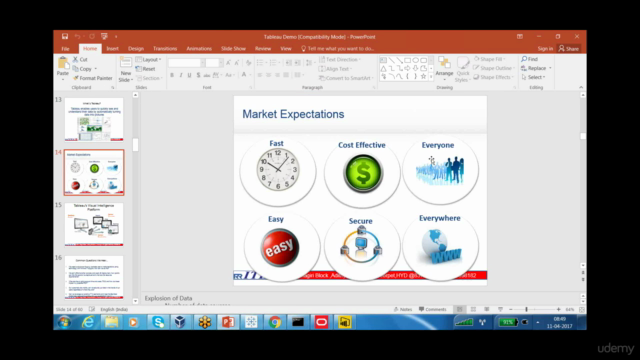Click the Replace button

point(533,68)
